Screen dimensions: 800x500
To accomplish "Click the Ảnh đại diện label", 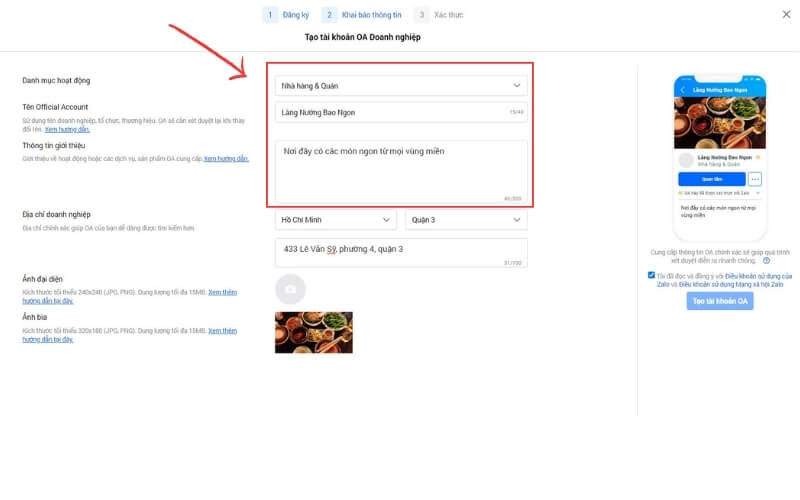I will pyautogui.click(x=42, y=279).
